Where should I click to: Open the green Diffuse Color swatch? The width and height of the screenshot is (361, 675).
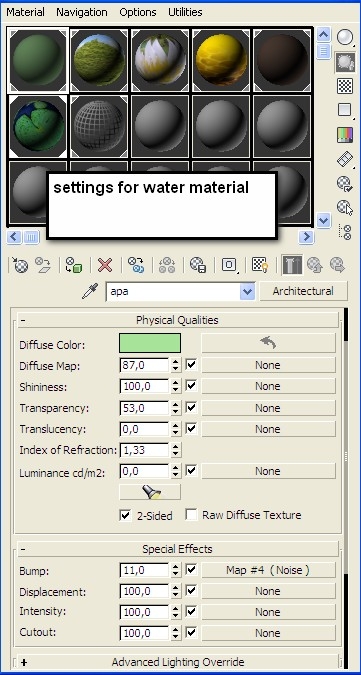[x=150, y=344]
